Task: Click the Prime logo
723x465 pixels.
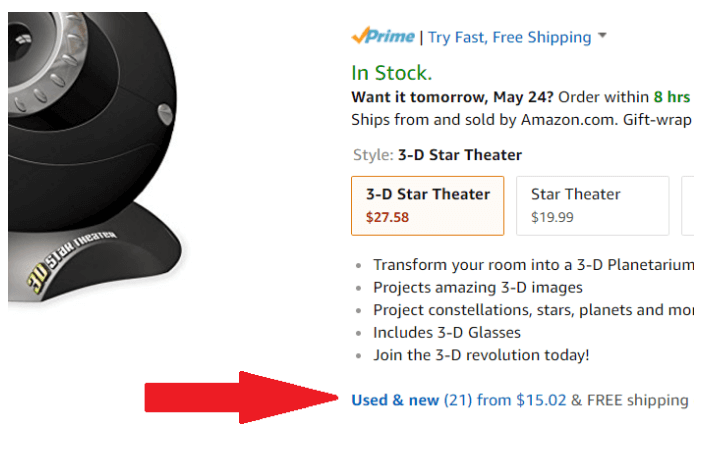Action: point(384,37)
